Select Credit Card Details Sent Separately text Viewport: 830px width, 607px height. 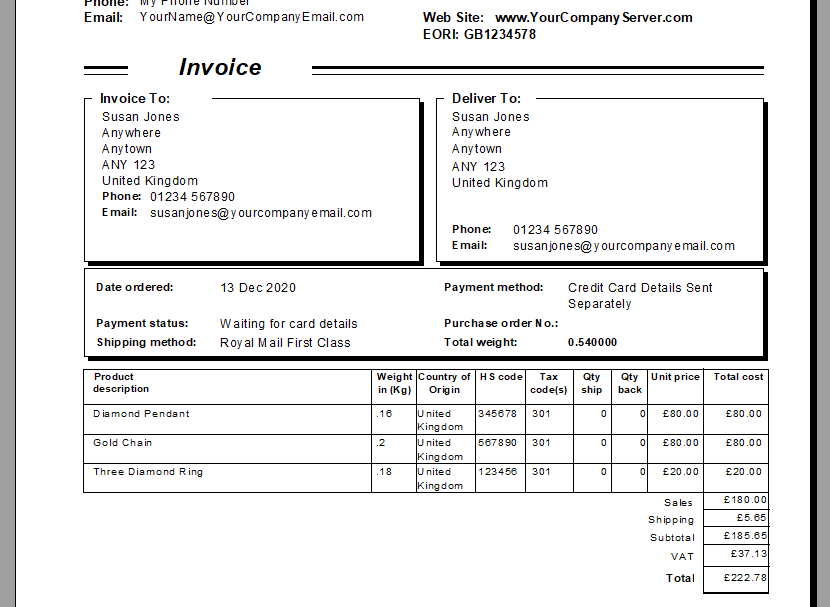[640, 296]
